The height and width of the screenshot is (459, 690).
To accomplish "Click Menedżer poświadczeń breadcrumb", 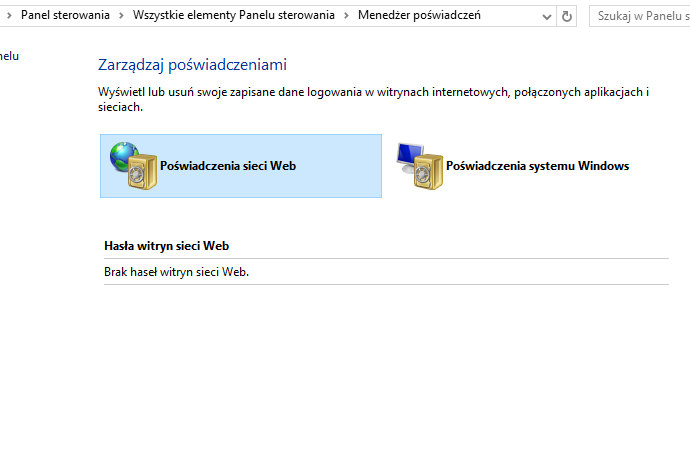I will point(419,15).
